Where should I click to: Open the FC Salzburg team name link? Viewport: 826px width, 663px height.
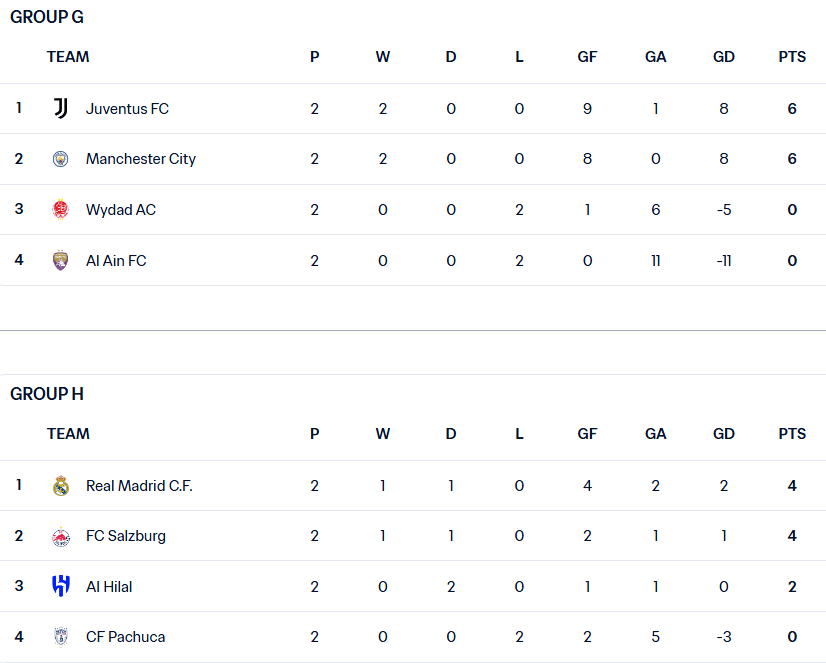pos(126,536)
